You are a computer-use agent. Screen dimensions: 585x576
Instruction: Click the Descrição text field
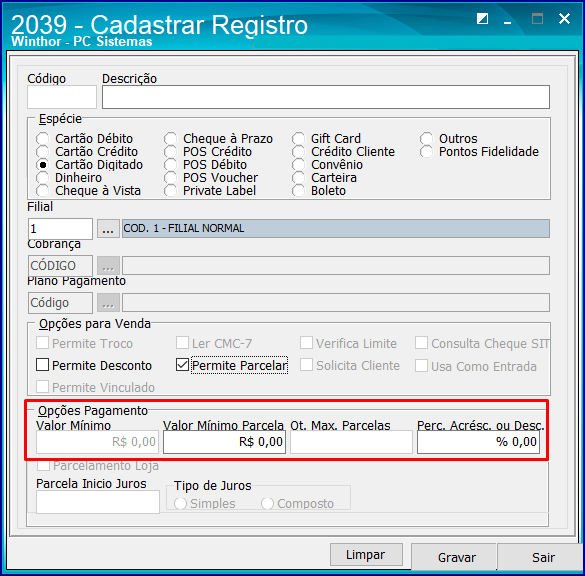click(326, 97)
